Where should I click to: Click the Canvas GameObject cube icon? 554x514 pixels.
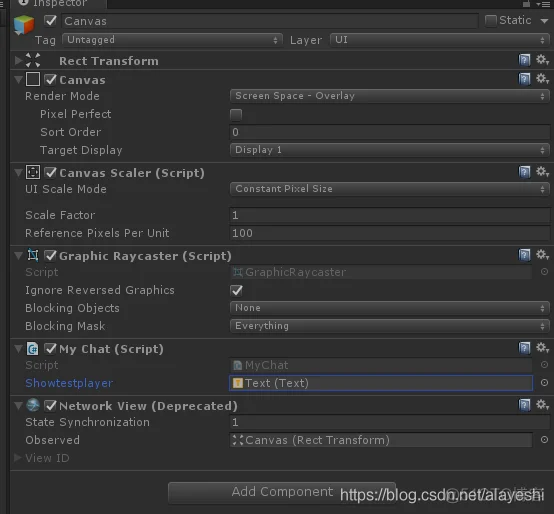(x=24, y=25)
